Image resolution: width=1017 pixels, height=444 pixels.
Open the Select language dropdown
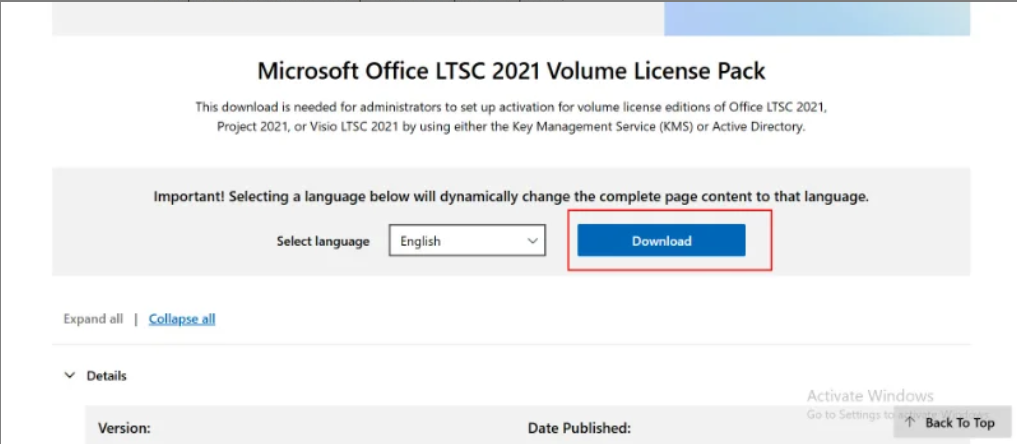[467, 241]
